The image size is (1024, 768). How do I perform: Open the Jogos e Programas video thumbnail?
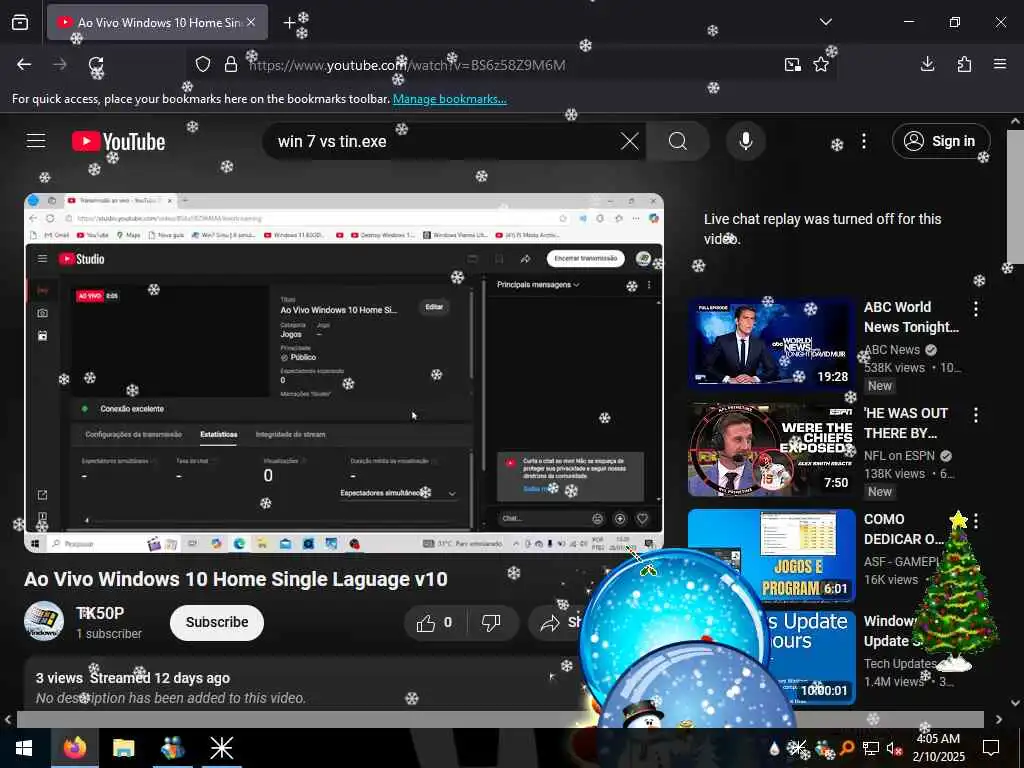[771, 555]
